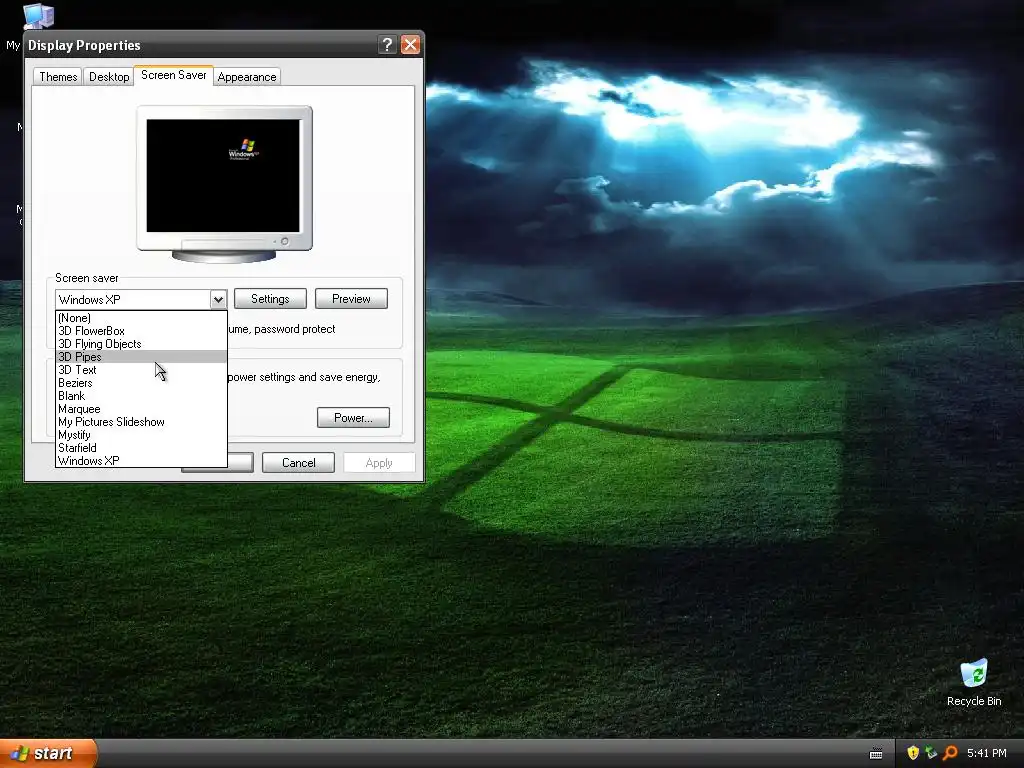Screen dimensions: 1024x768
Task: Switch to the Desktop tab
Action: [109, 76]
